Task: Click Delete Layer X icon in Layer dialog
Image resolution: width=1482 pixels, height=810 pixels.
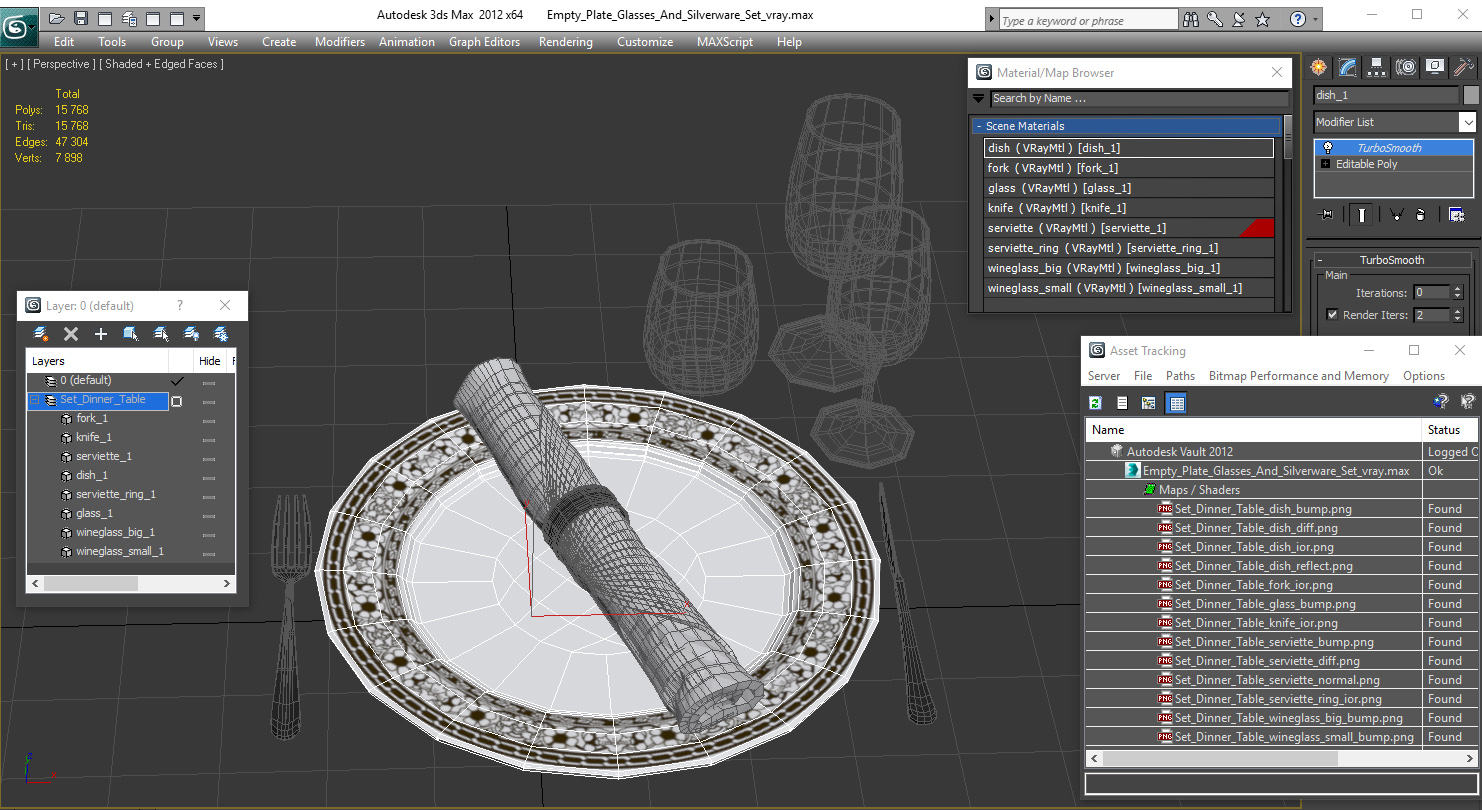Action: (71, 334)
